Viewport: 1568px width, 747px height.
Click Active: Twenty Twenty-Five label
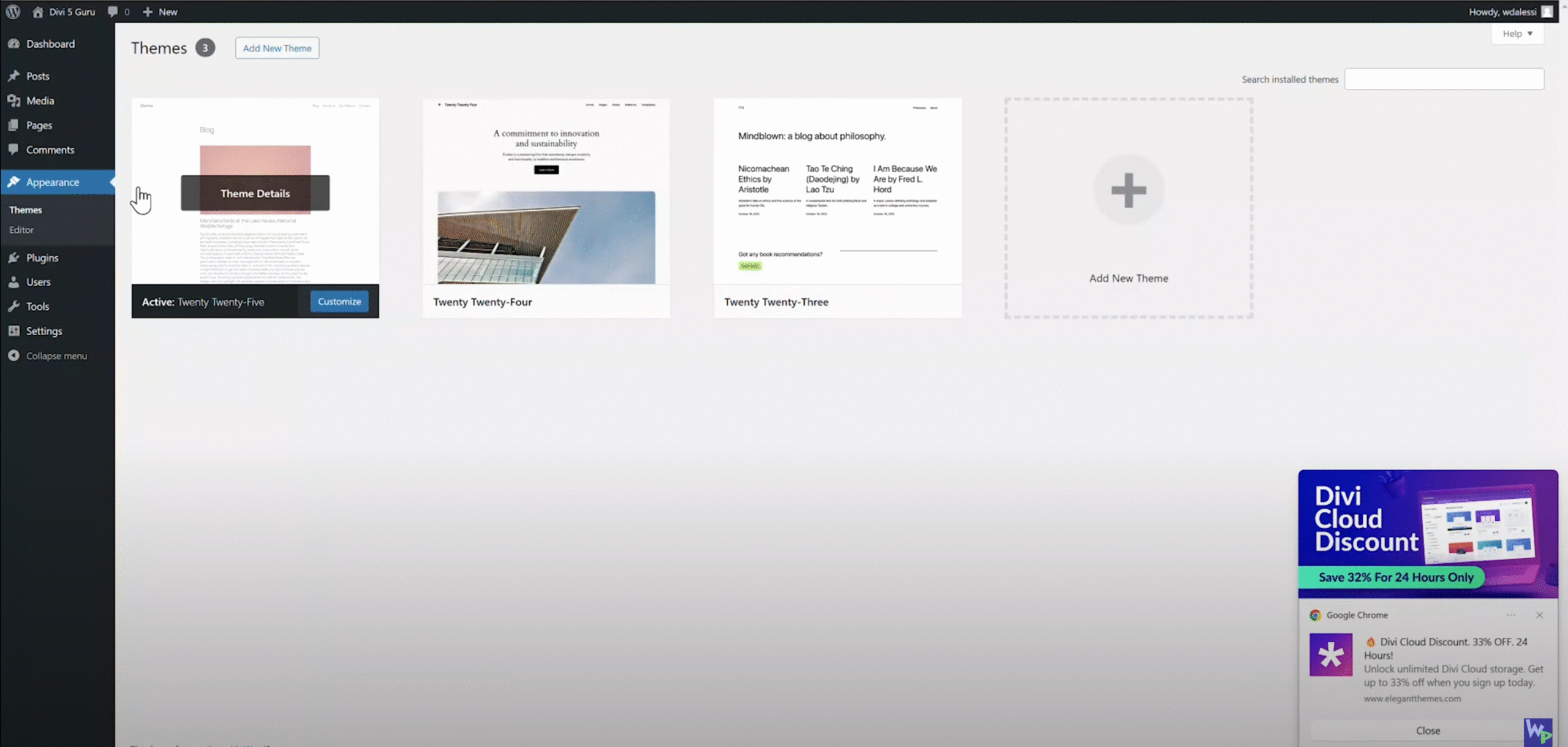(203, 301)
